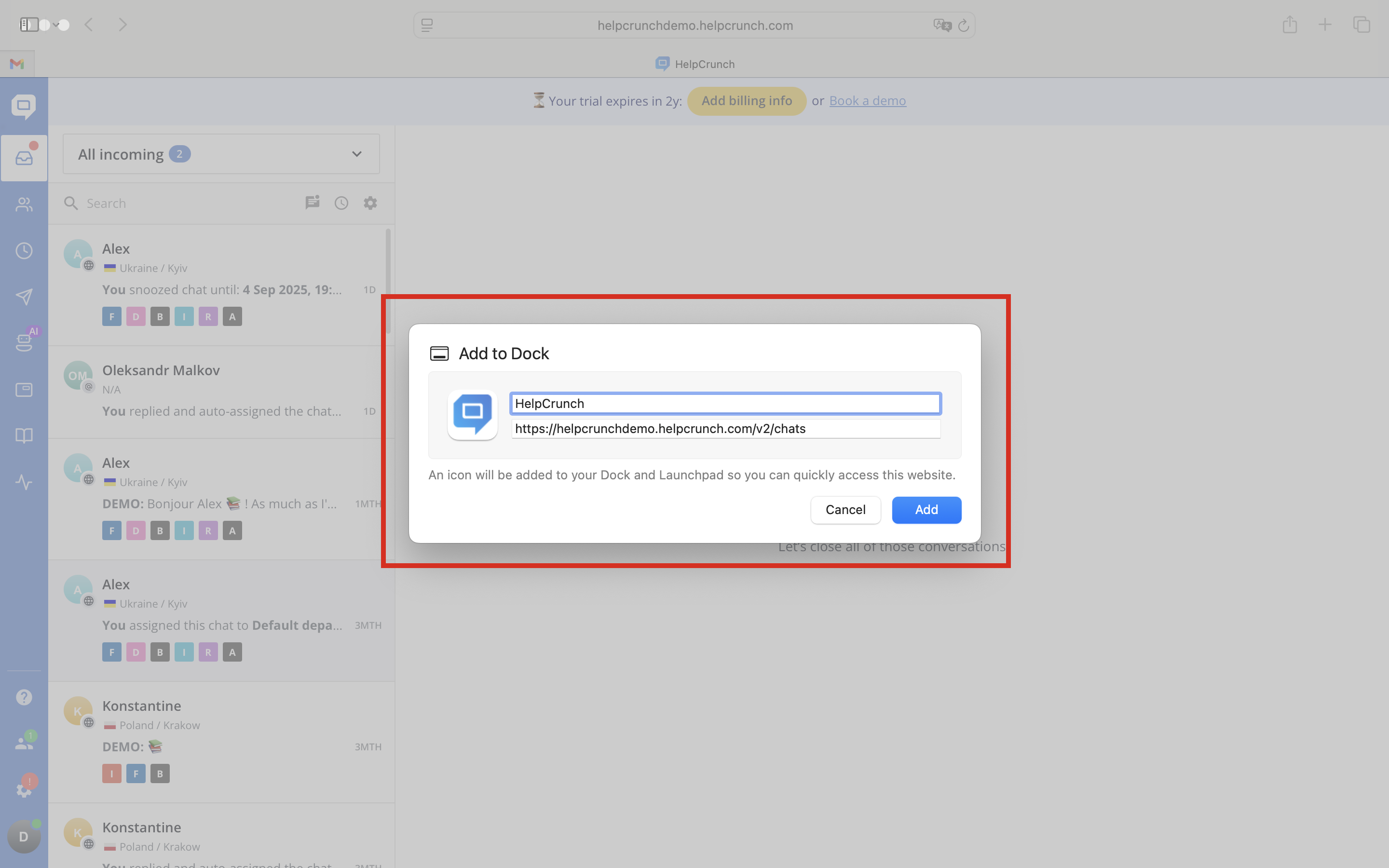Click the user avatar D
Screen dimensions: 1389x868
(x=24, y=837)
